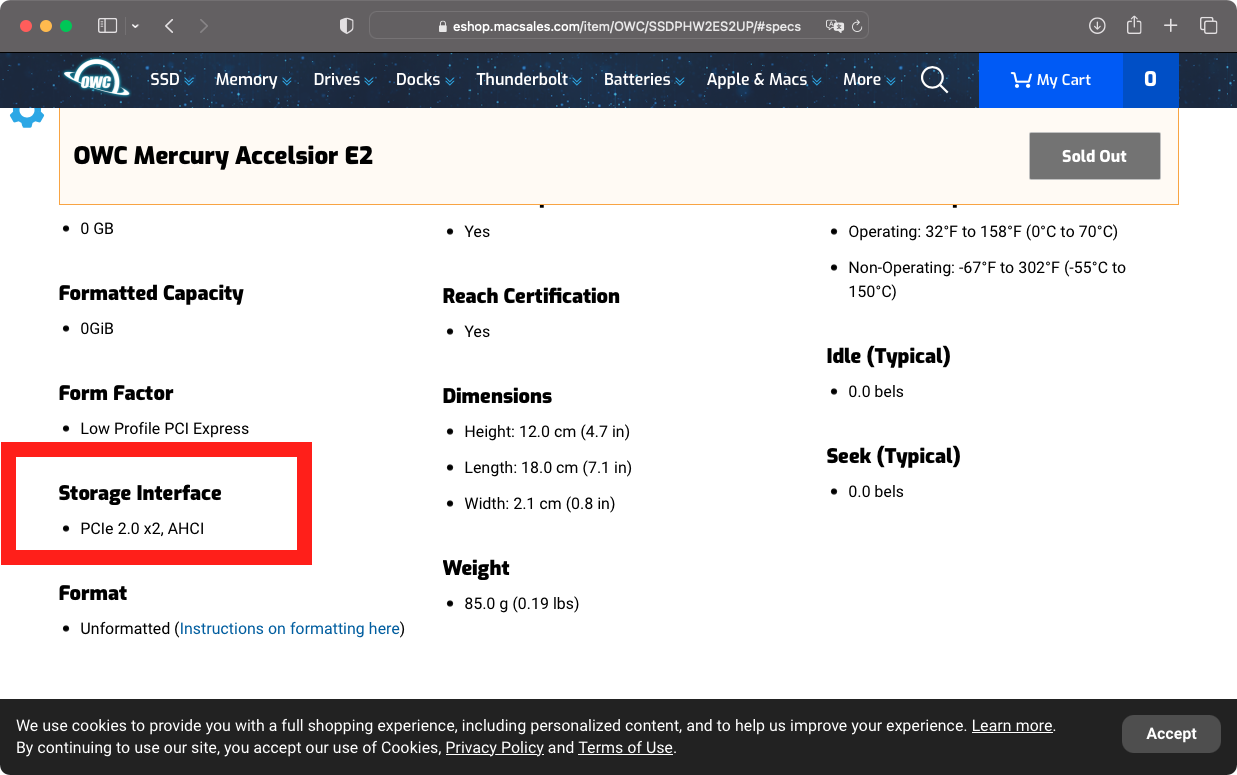Screen dimensions: 1237x775
Task: Expand the Memory menu
Action: point(254,79)
